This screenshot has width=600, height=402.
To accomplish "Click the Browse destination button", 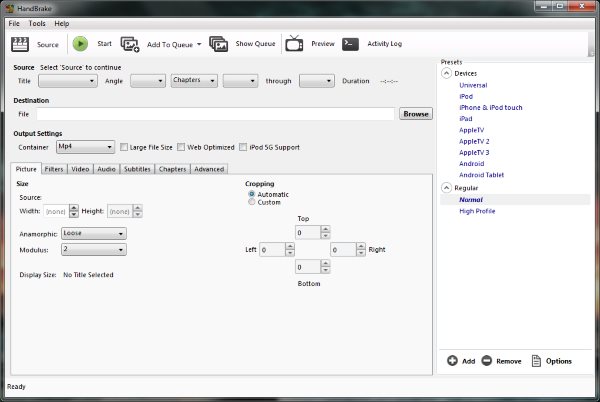I will tap(416, 114).
